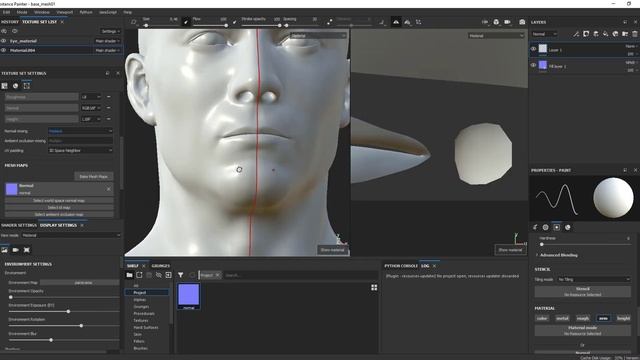Toggle the rough material channel
This screenshot has height=360, width=640.
point(582,318)
